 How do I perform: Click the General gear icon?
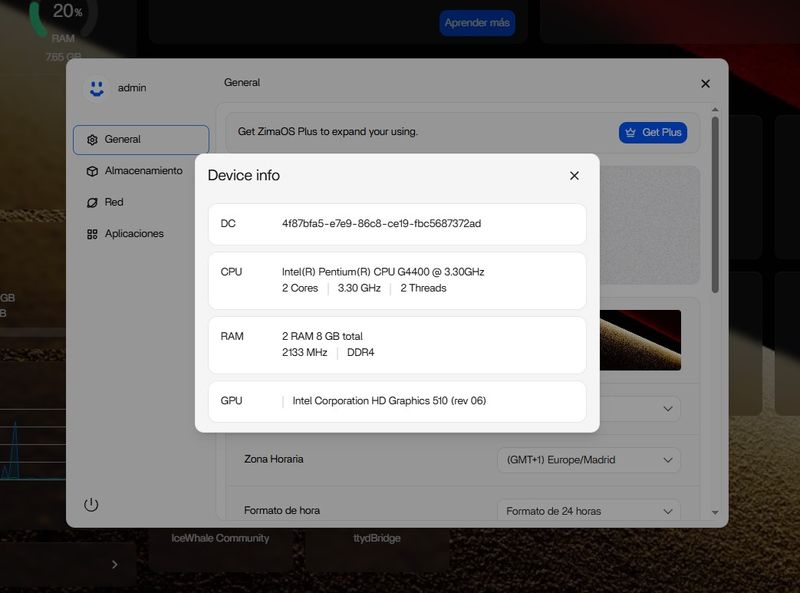click(92, 140)
